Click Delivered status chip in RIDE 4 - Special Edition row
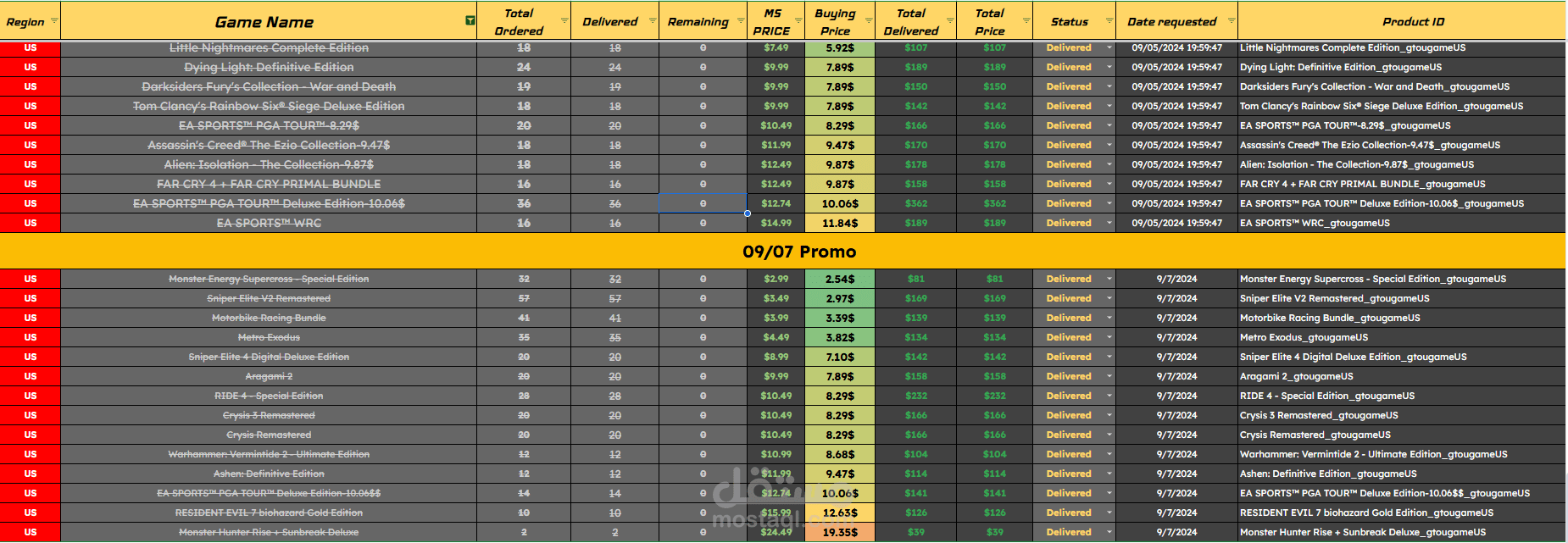Image resolution: width=1568 pixels, height=543 pixels. [x=1069, y=396]
